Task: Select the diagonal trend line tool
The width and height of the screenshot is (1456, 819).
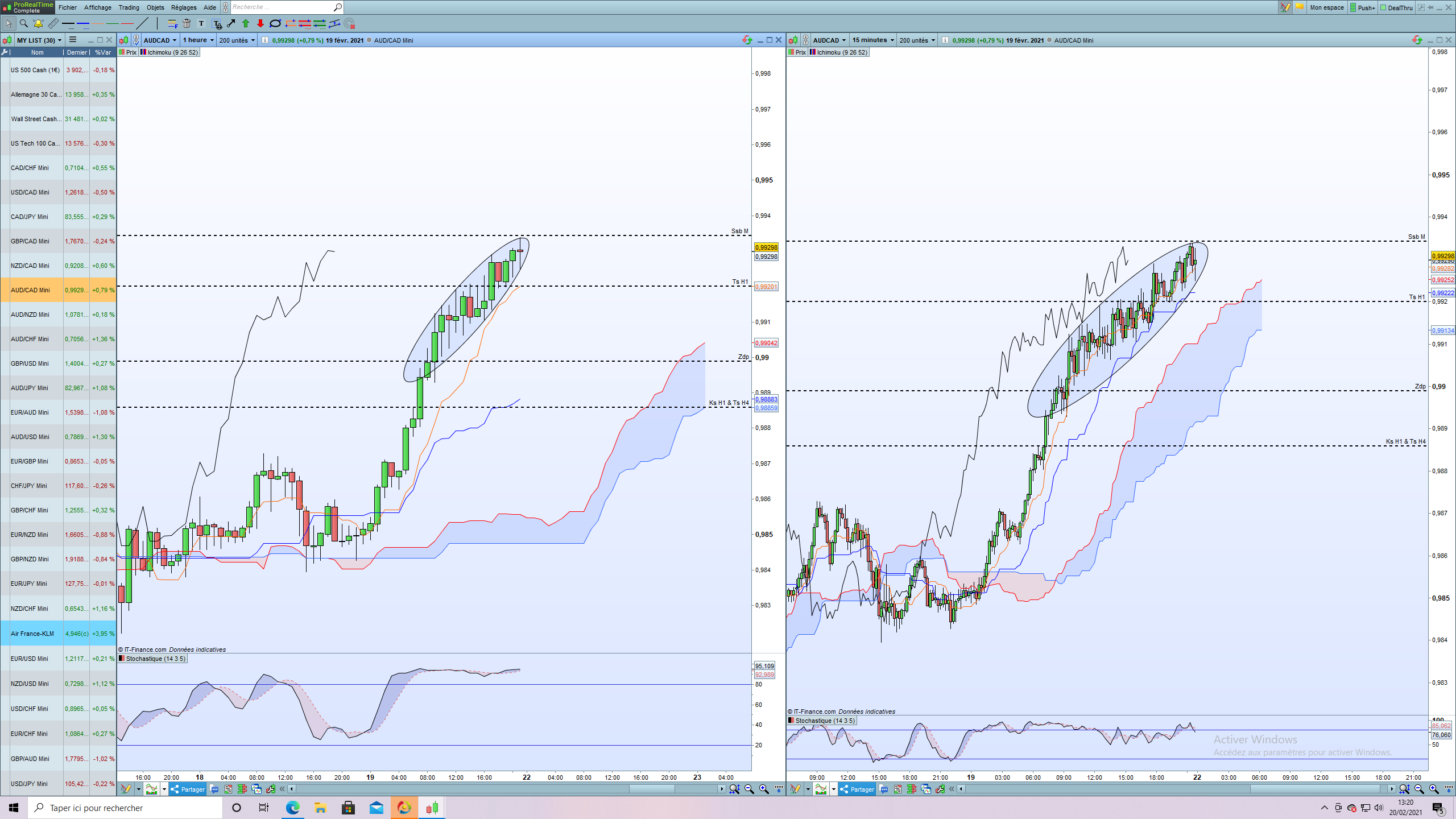Action: [x=142, y=23]
